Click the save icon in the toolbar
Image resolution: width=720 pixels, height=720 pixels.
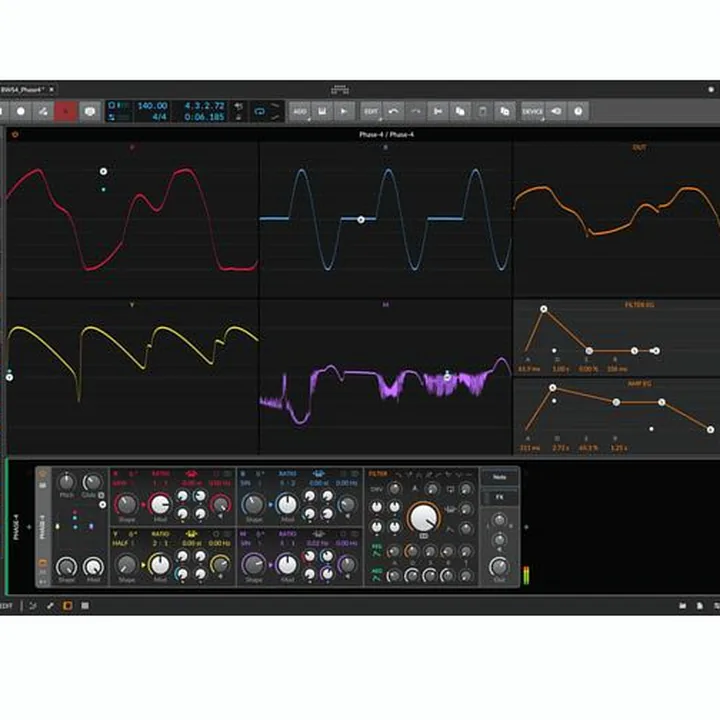coord(322,111)
